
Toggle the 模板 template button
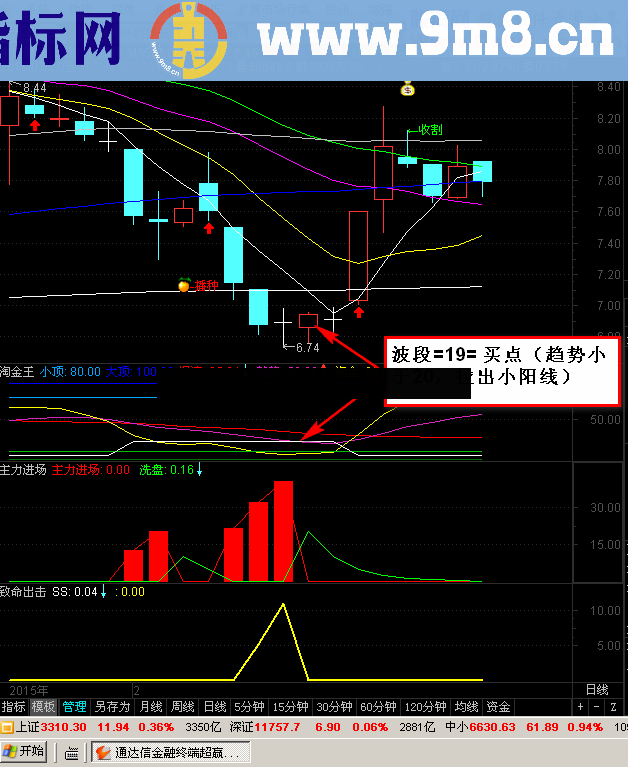point(43,706)
